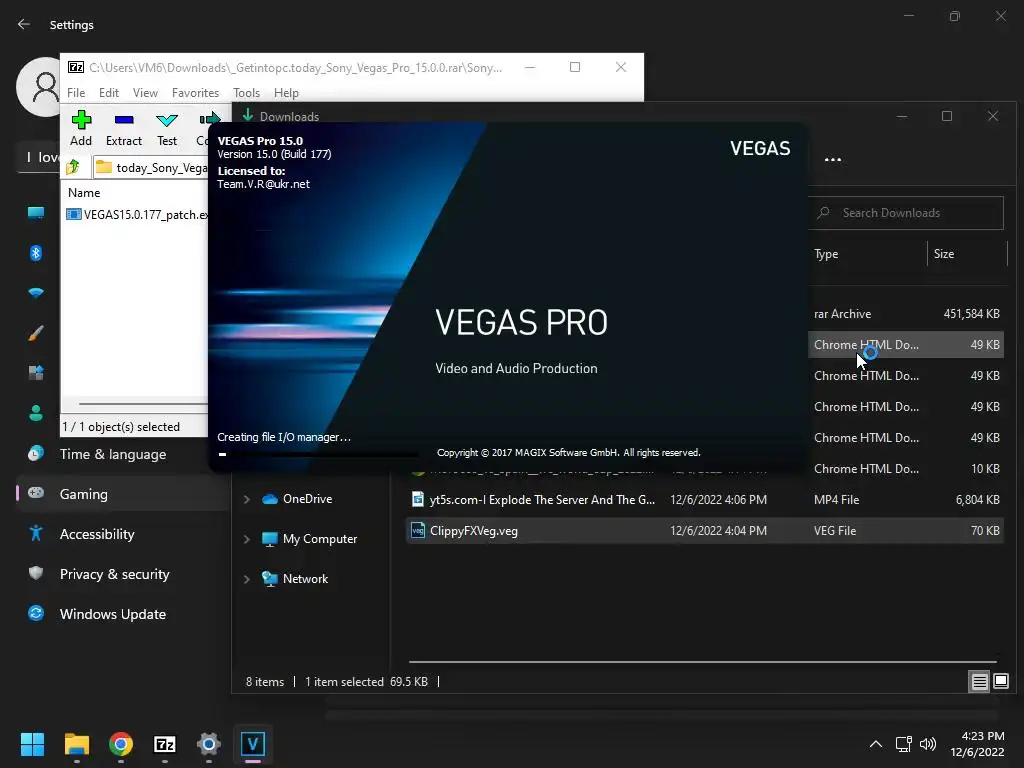This screenshot has height=768, width=1024.
Task: Switch to 7-Zip on the taskbar
Action: [x=165, y=744]
